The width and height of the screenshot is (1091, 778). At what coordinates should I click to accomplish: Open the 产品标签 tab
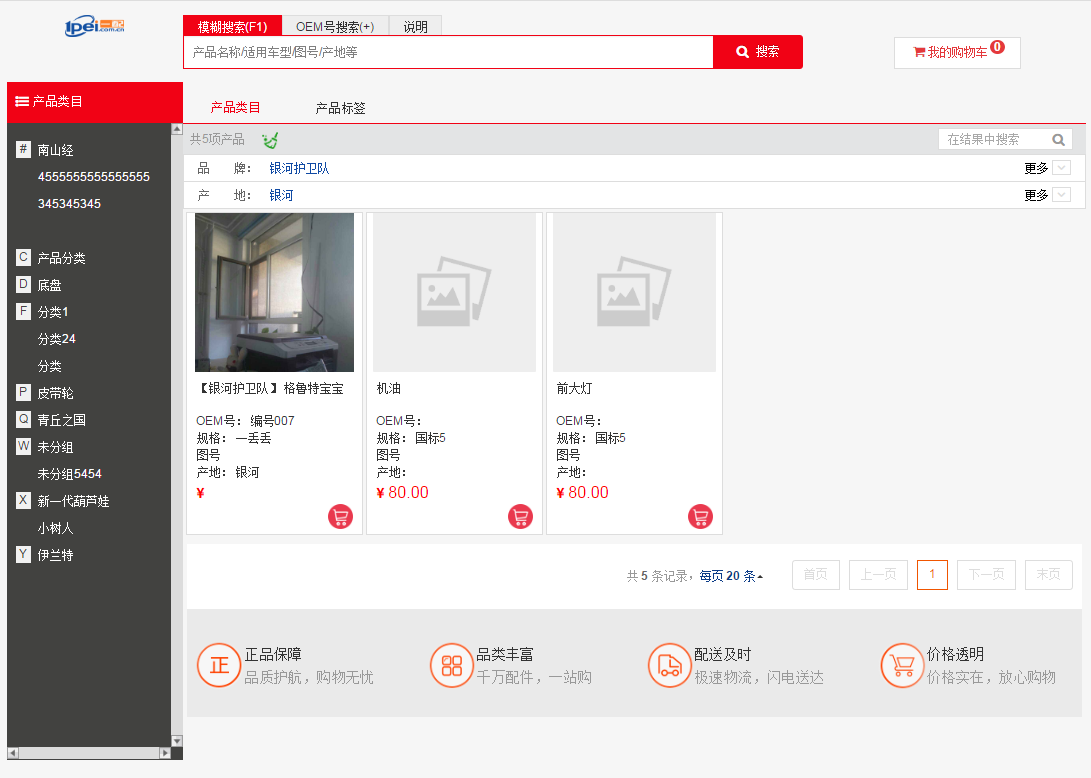(x=340, y=108)
